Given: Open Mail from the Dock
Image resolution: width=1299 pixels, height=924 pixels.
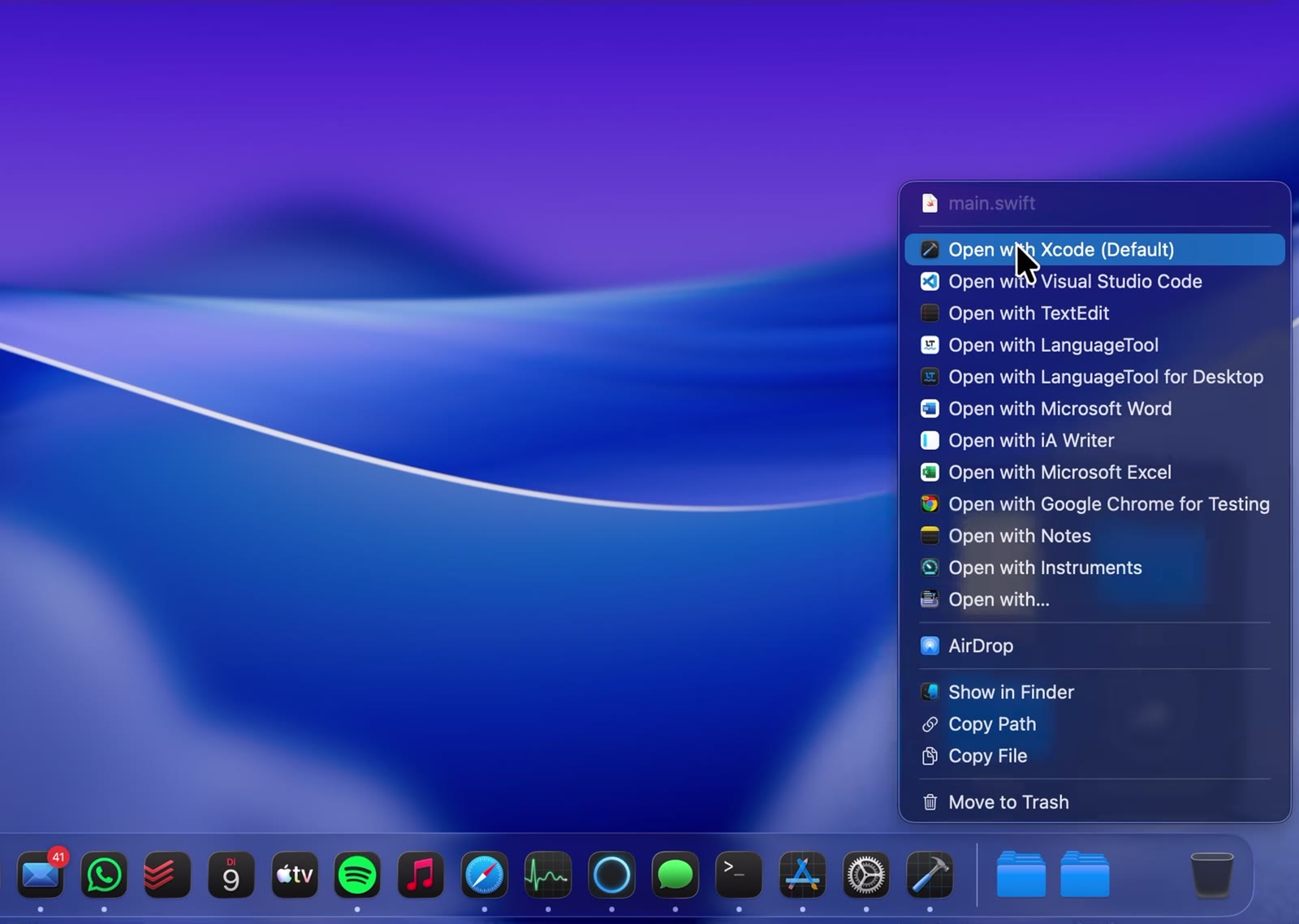Looking at the screenshot, I should coord(41,874).
